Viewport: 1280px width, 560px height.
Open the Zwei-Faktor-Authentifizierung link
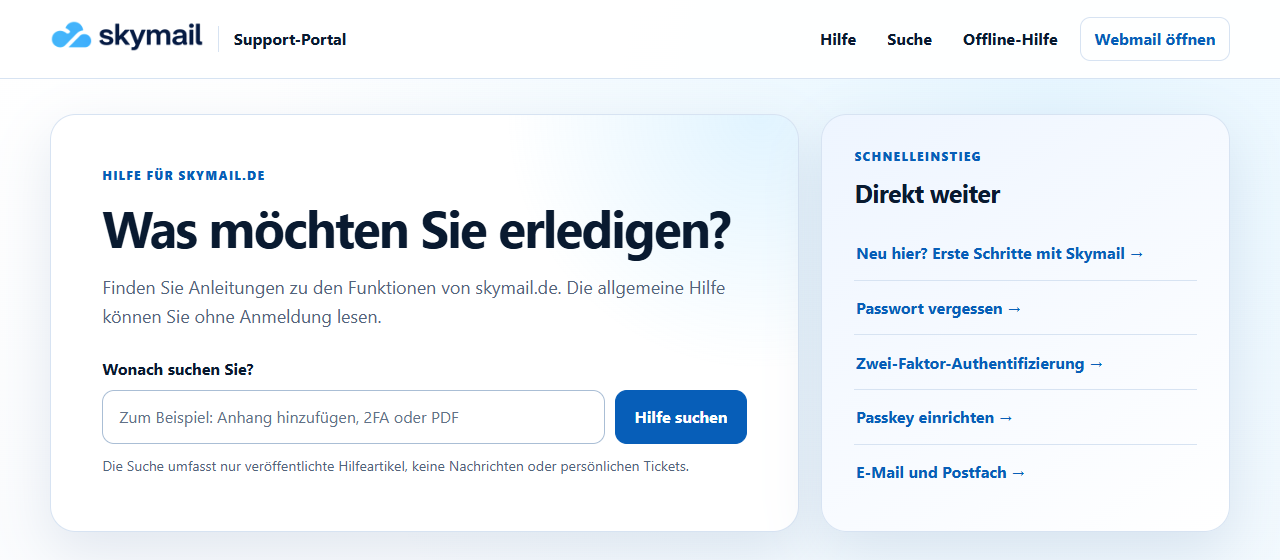click(x=980, y=364)
